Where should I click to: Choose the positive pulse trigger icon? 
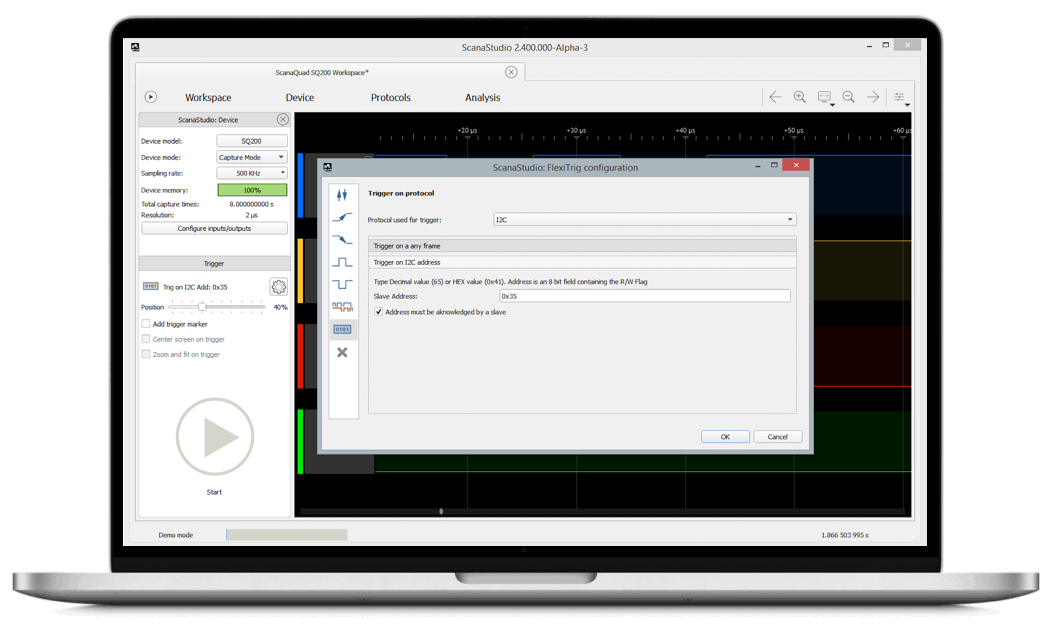342,262
